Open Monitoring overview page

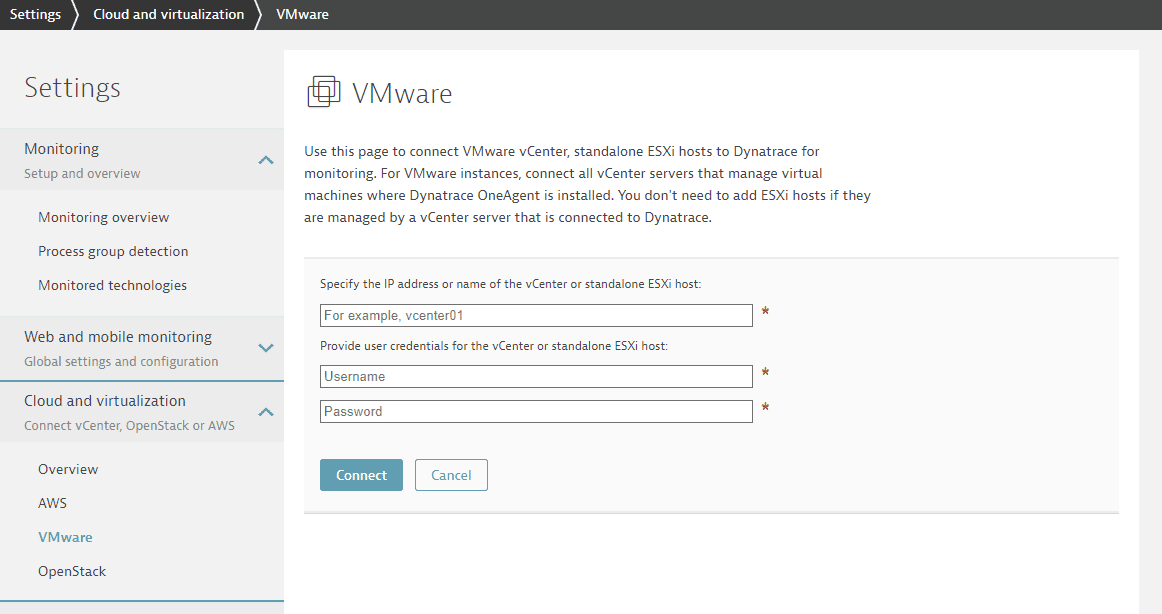pyautogui.click(x=104, y=217)
